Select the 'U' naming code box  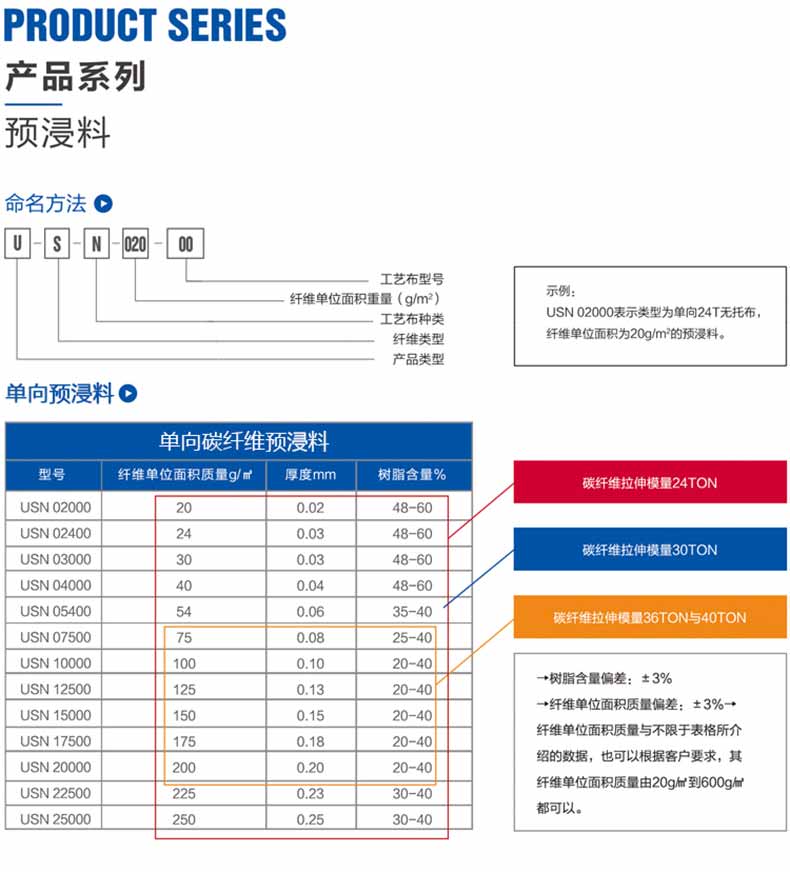[18, 244]
